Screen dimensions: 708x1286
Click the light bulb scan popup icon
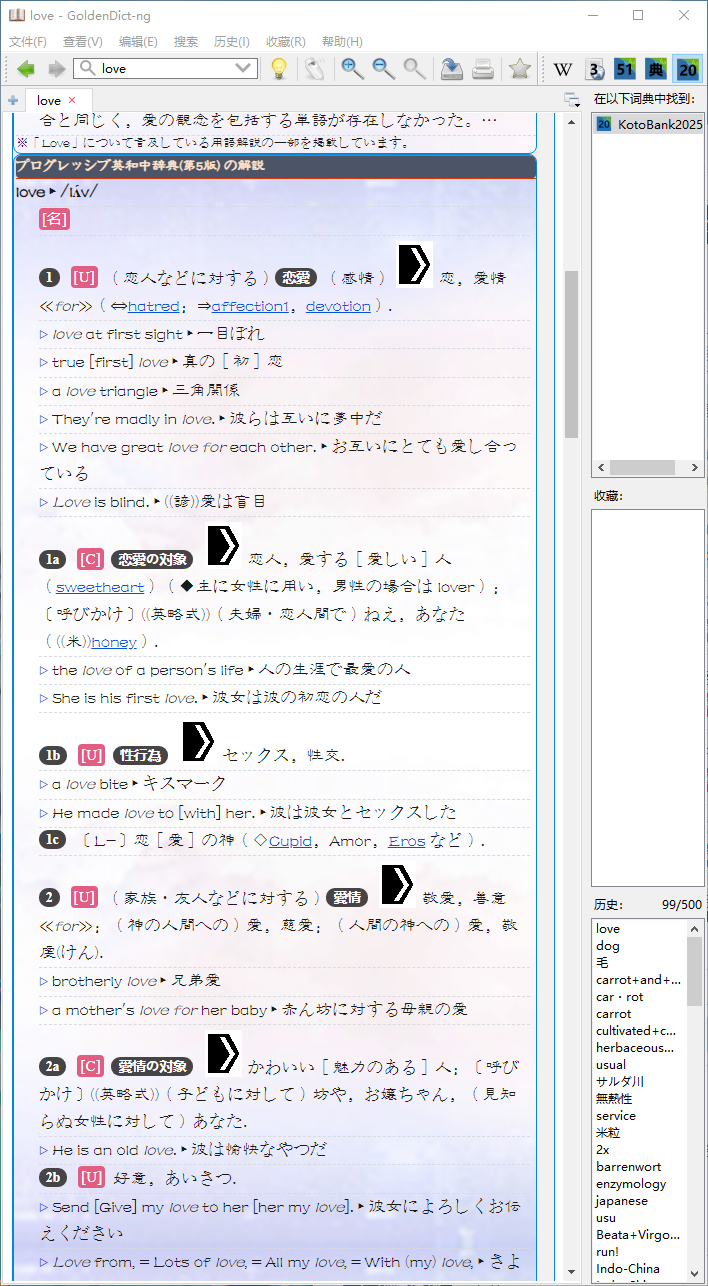tap(279, 69)
